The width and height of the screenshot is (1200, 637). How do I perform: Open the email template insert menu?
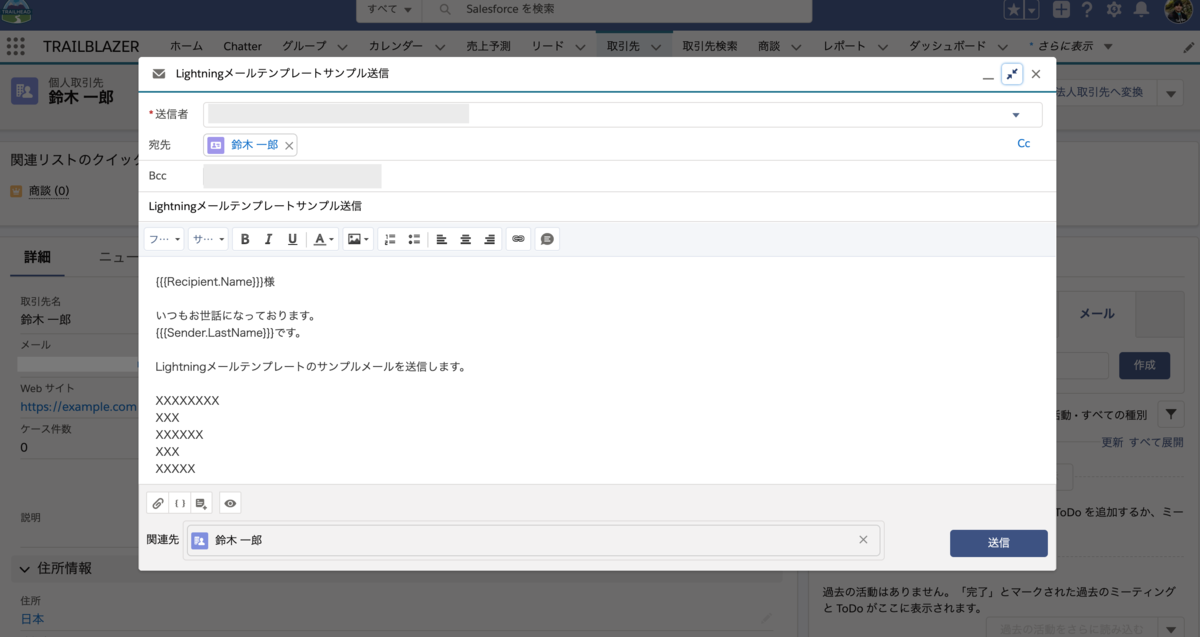pos(202,503)
